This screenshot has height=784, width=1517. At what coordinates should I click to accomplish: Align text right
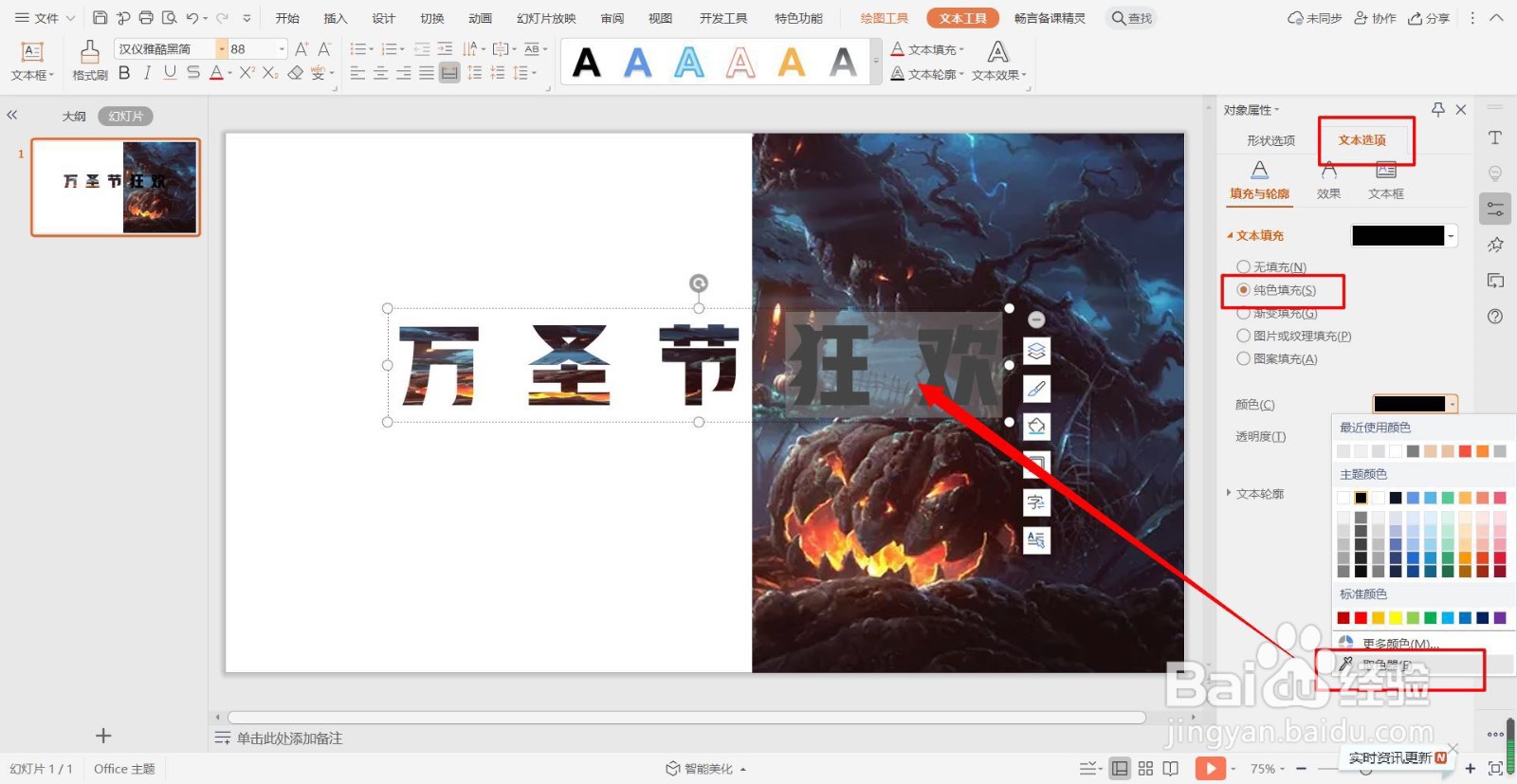point(403,73)
